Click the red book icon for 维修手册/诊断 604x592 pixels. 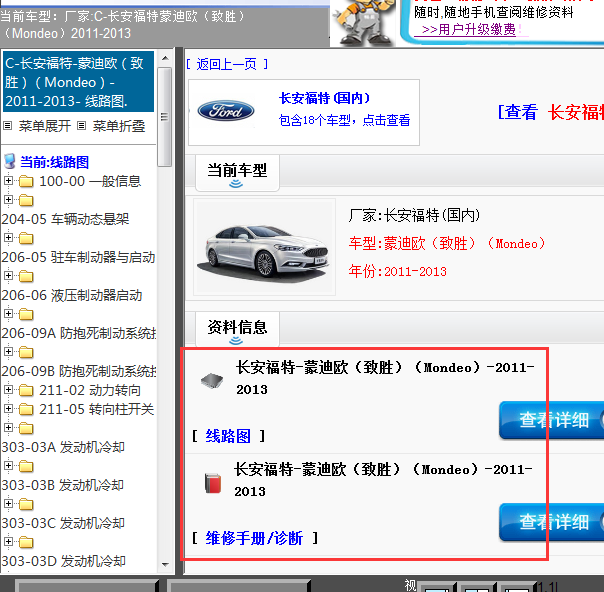pyautogui.click(x=213, y=483)
